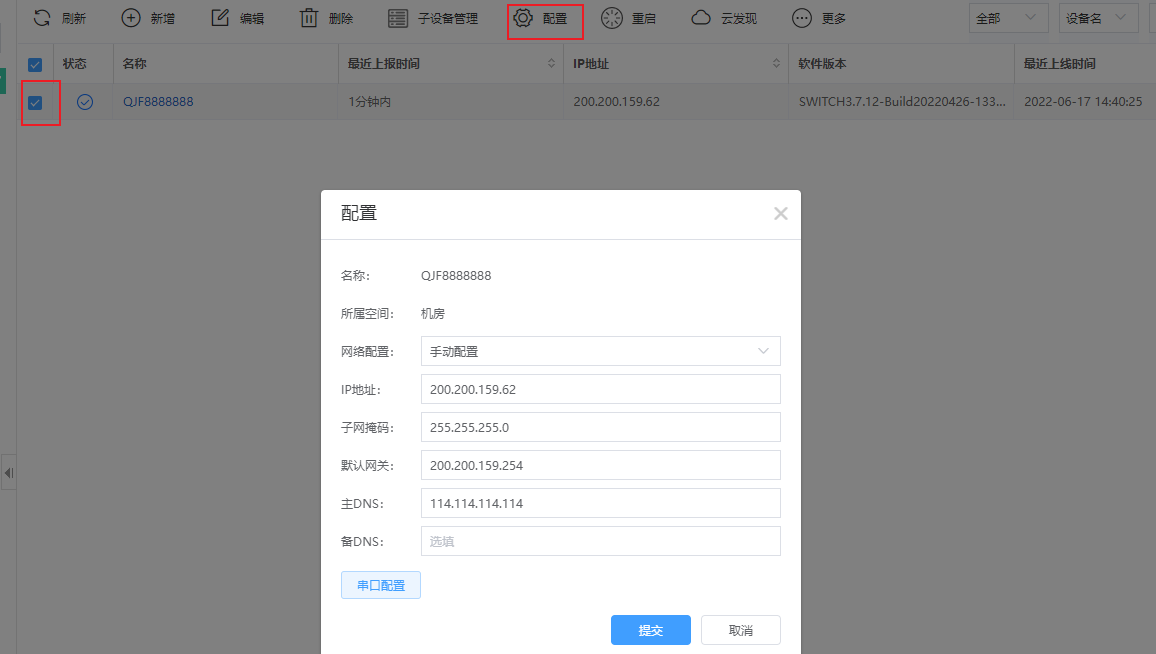
Task: Open 子设备管理 sub-device management
Action: 433,18
